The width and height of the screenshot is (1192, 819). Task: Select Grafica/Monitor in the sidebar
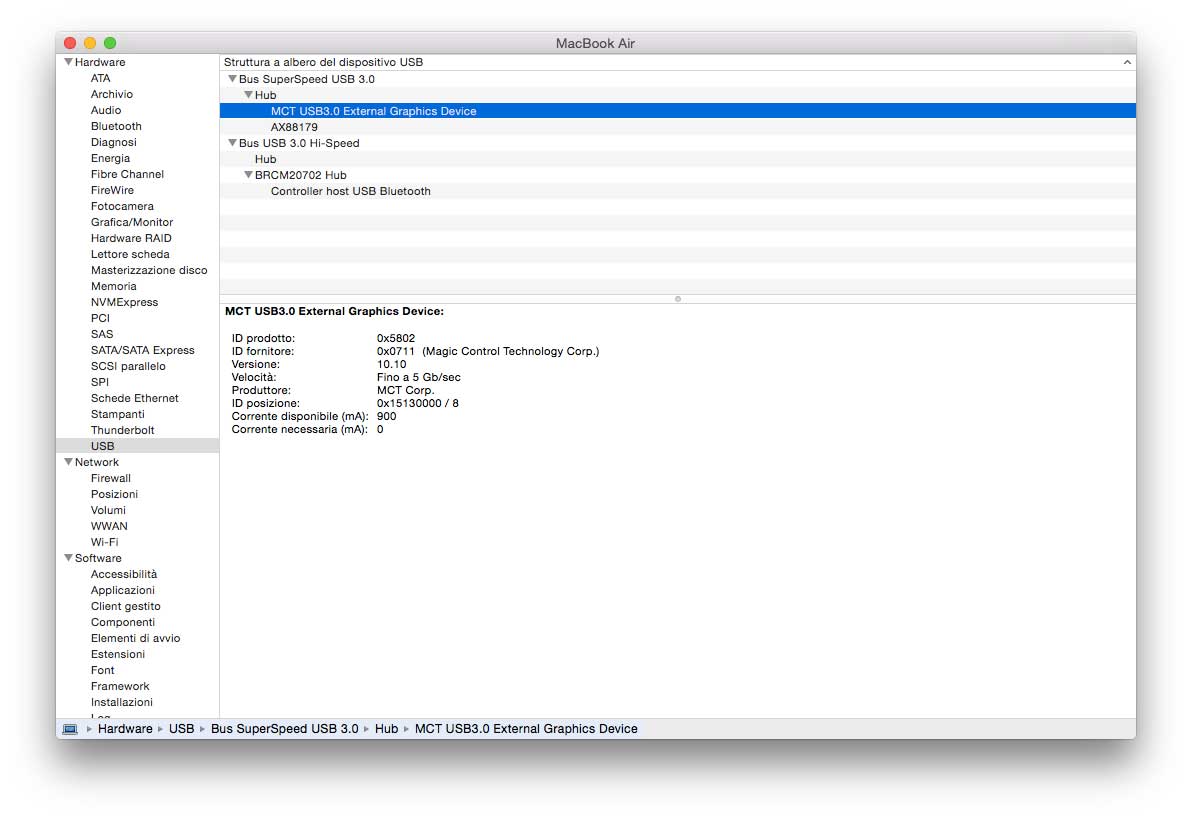point(131,222)
